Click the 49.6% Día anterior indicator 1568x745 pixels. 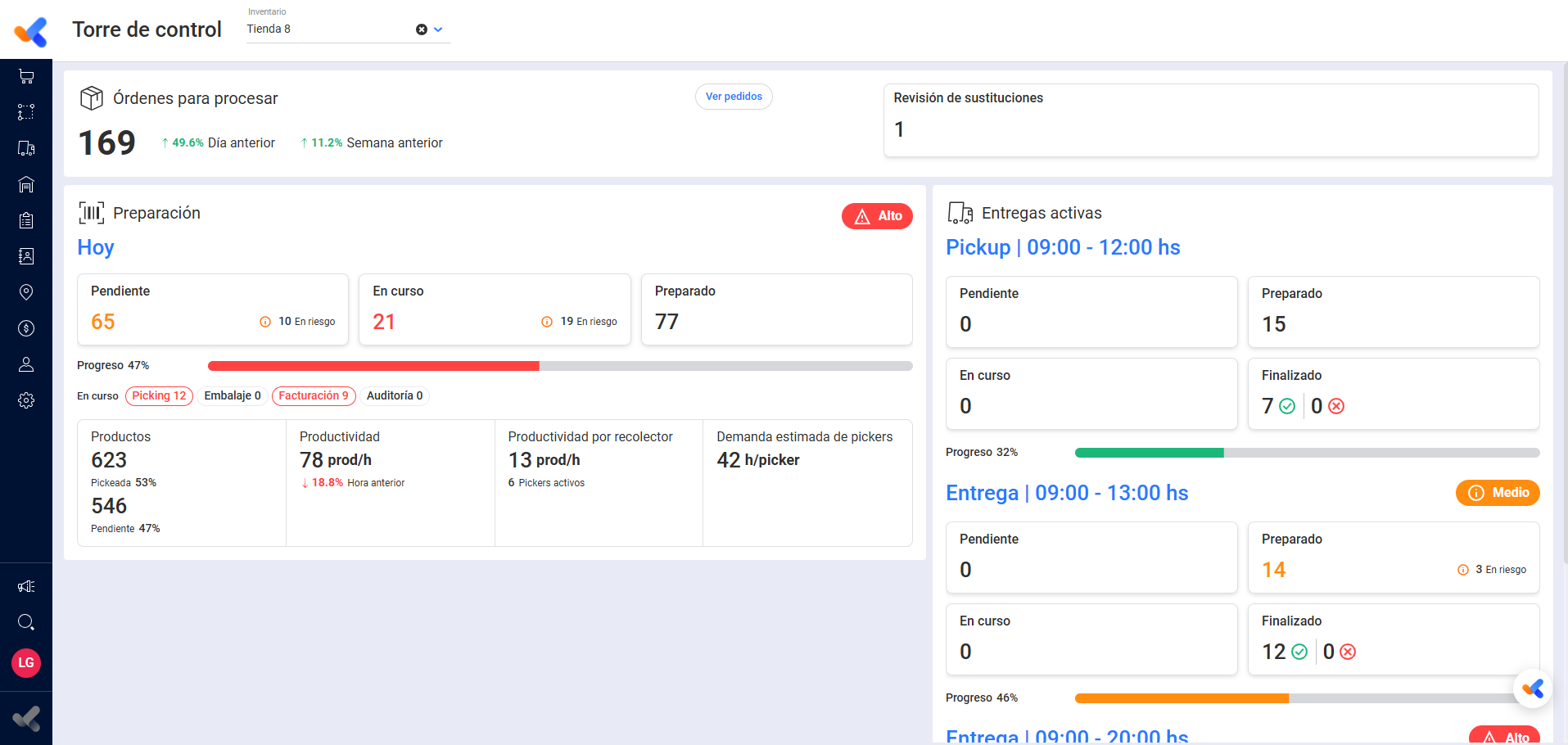tap(218, 143)
